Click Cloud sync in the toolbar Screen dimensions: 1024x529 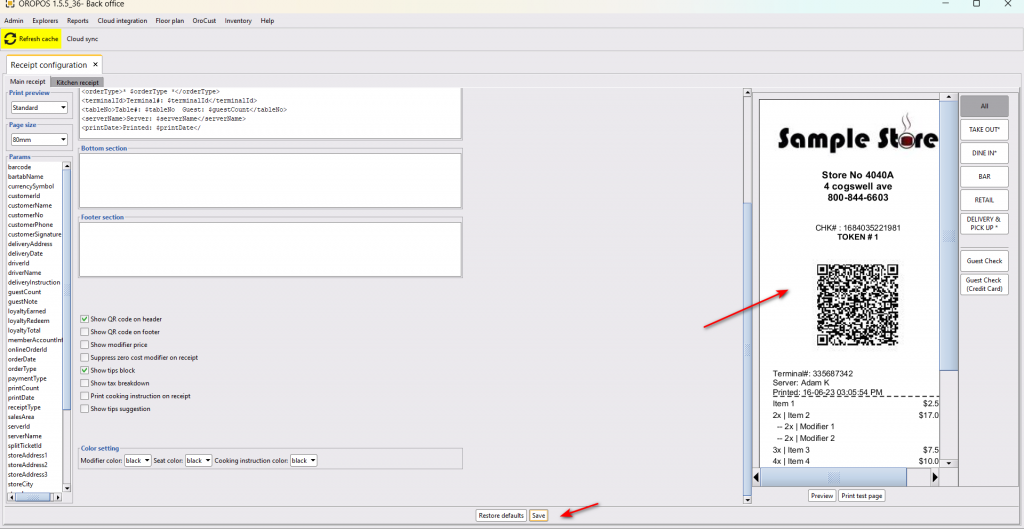coord(82,39)
